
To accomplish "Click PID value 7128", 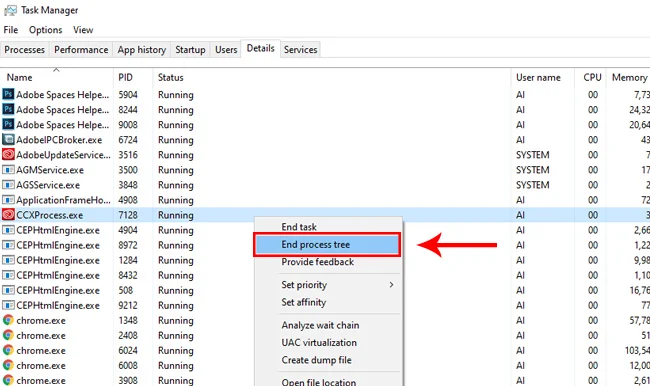I will coord(128,215).
